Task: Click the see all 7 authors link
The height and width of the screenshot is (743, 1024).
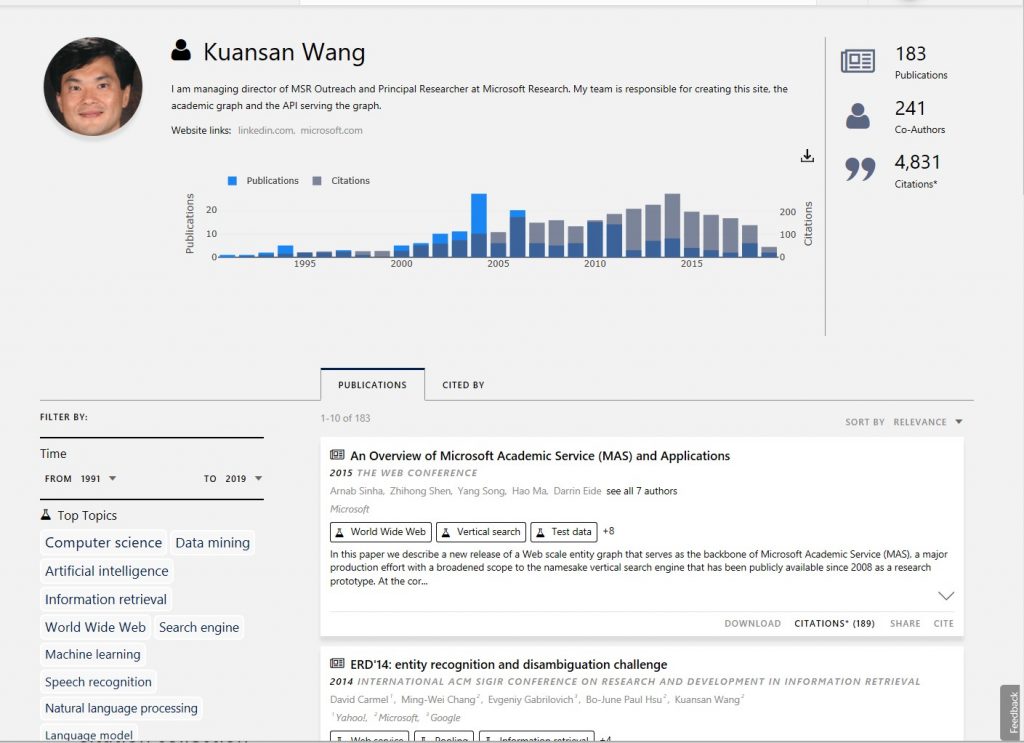Action: [640, 491]
